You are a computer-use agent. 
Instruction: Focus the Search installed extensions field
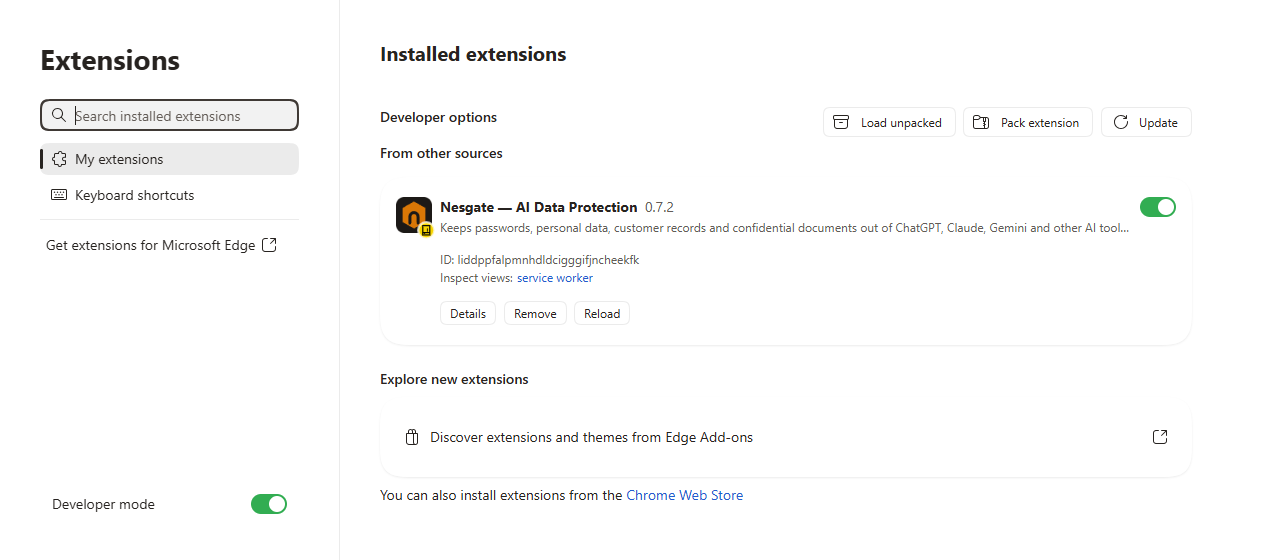169,115
